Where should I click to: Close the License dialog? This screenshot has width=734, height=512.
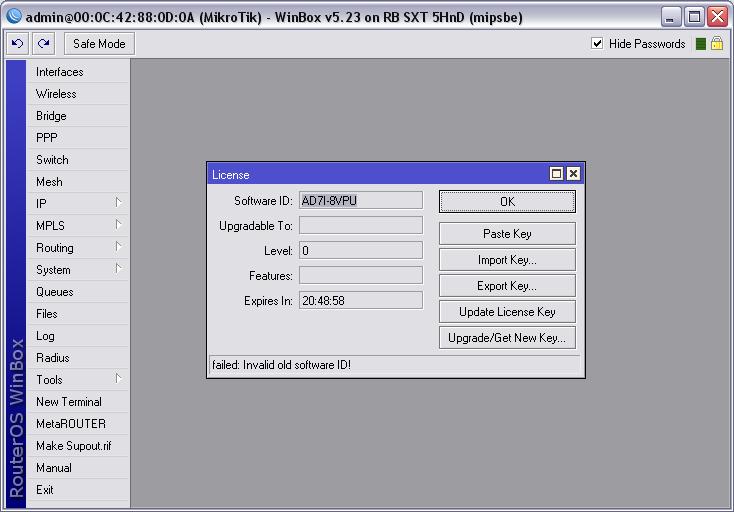click(573, 174)
